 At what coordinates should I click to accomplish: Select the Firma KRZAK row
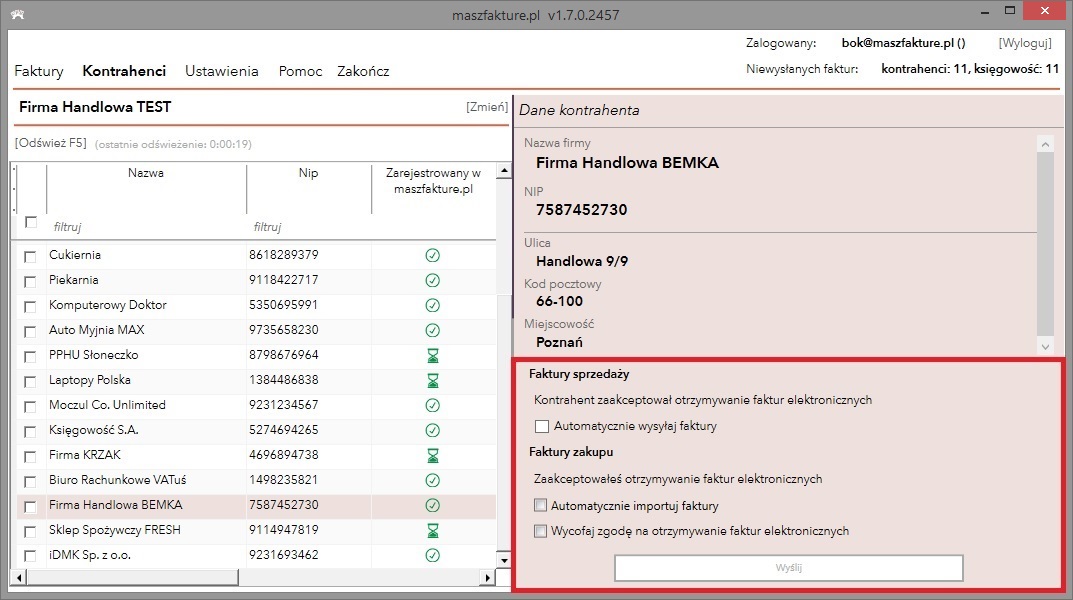coord(257,455)
